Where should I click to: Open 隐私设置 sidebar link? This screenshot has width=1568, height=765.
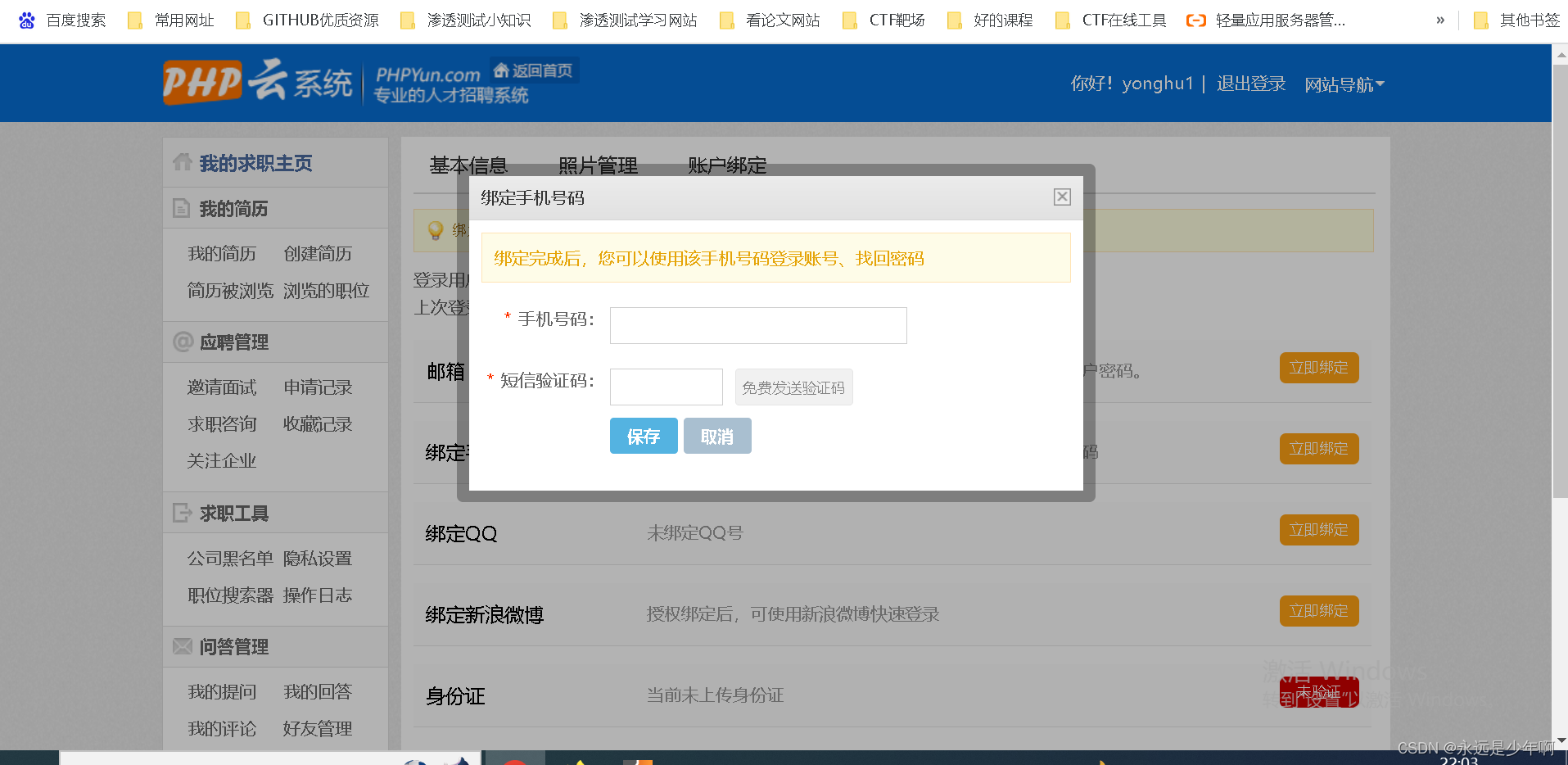click(x=318, y=559)
